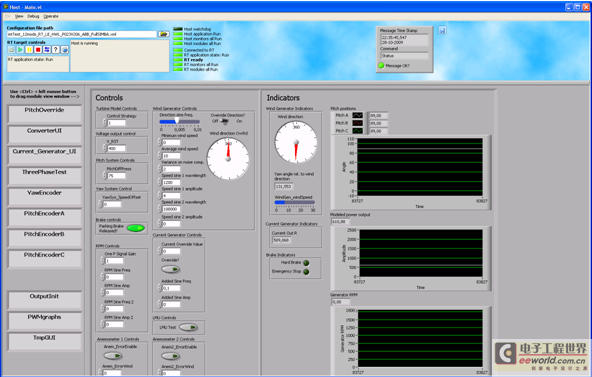
Task: Toggle the LMU Test button
Action: pyautogui.click(x=188, y=327)
